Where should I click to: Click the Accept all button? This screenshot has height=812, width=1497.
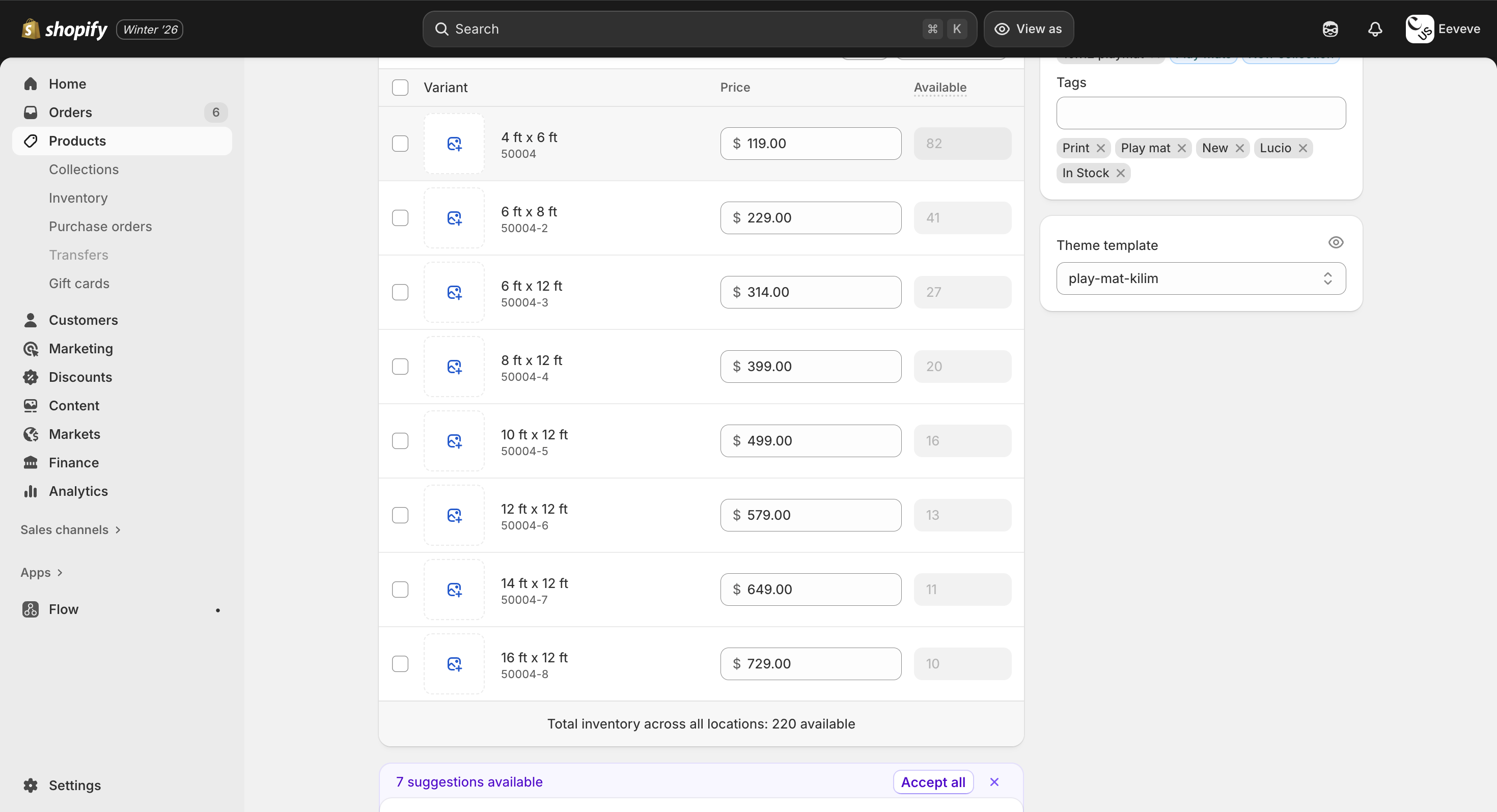(933, 781)
